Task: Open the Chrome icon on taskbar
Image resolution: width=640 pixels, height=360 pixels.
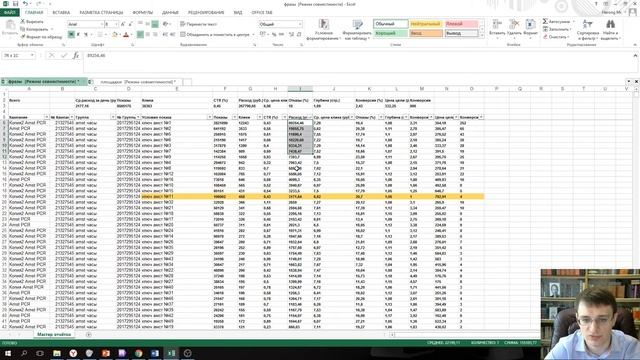Action: pos(138,353)
